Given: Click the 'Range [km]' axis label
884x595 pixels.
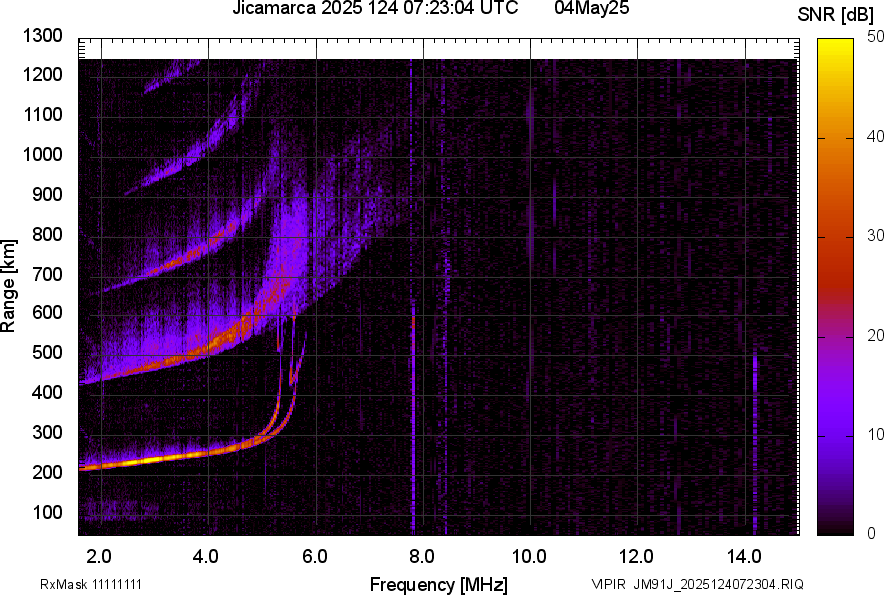Looking at the screenshot, I should click(8, 286).
